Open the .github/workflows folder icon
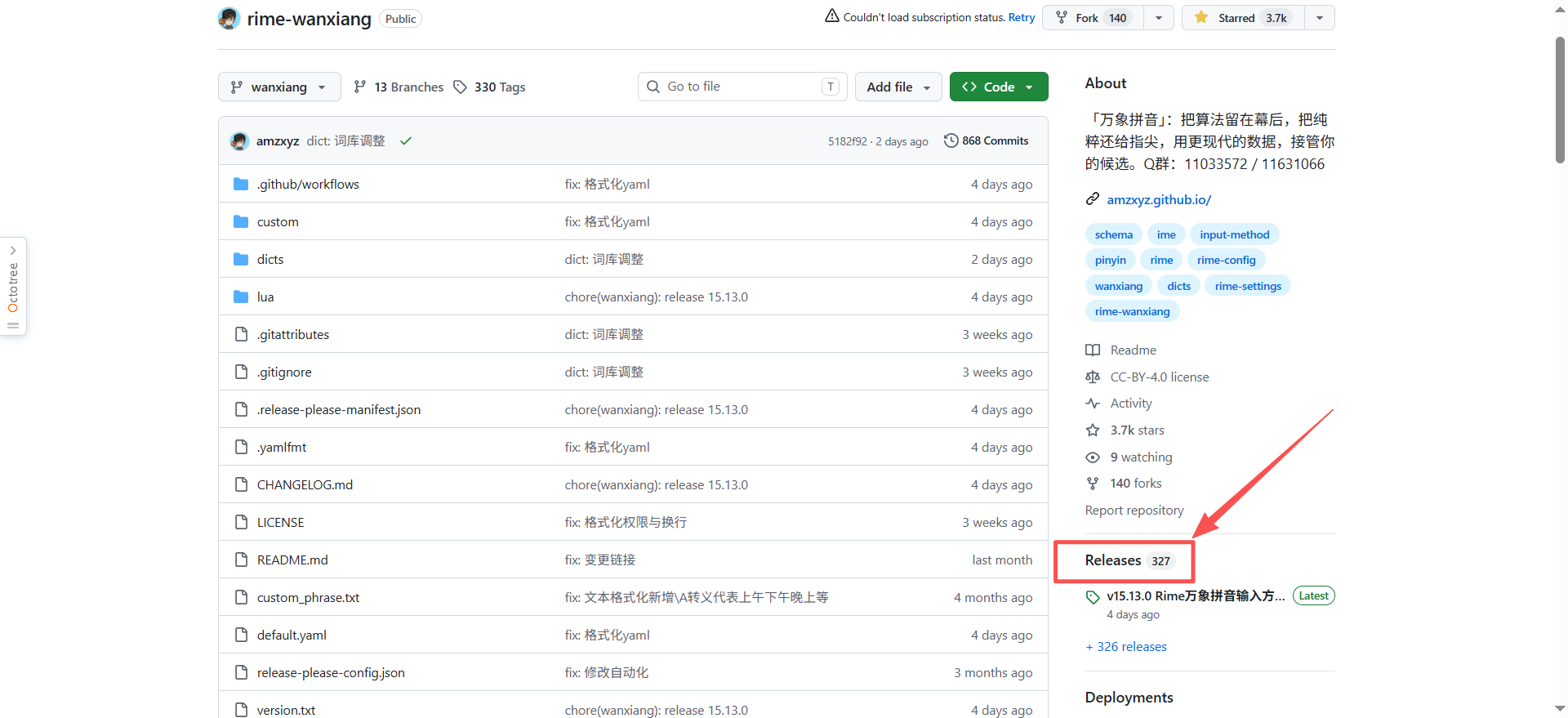1568x718 pixels. pos(241,184)
